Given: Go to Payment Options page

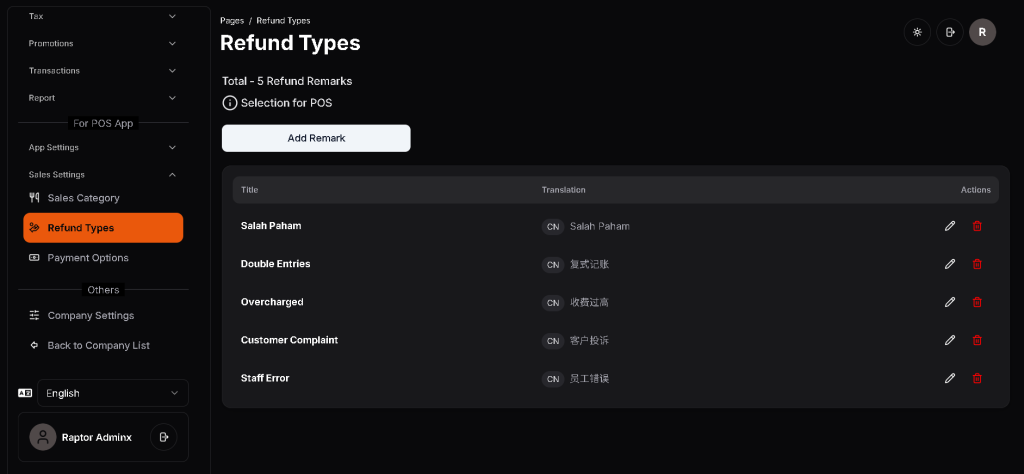Looking at the screenshot, I should [88, 258].
